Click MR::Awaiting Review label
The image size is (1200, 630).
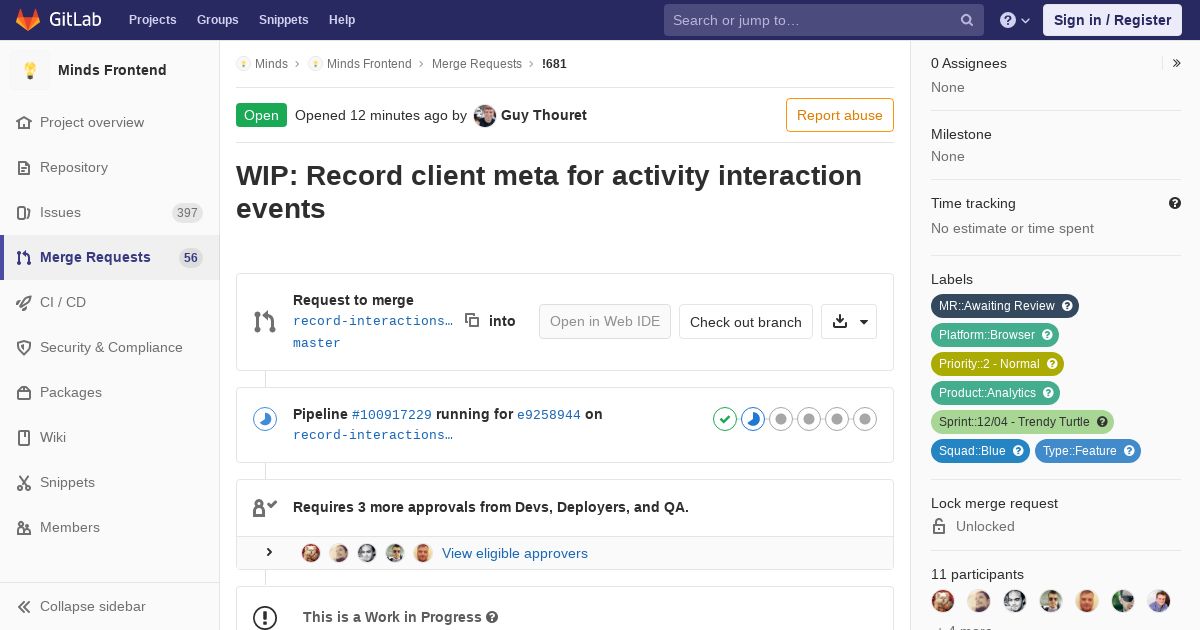(1005, 306)
